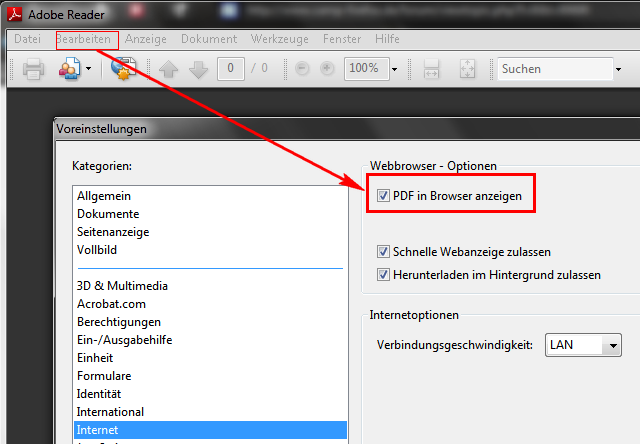Screen dimensions: 640x444
Task: Zoom in with the plus icon
Action: (327, 68)
